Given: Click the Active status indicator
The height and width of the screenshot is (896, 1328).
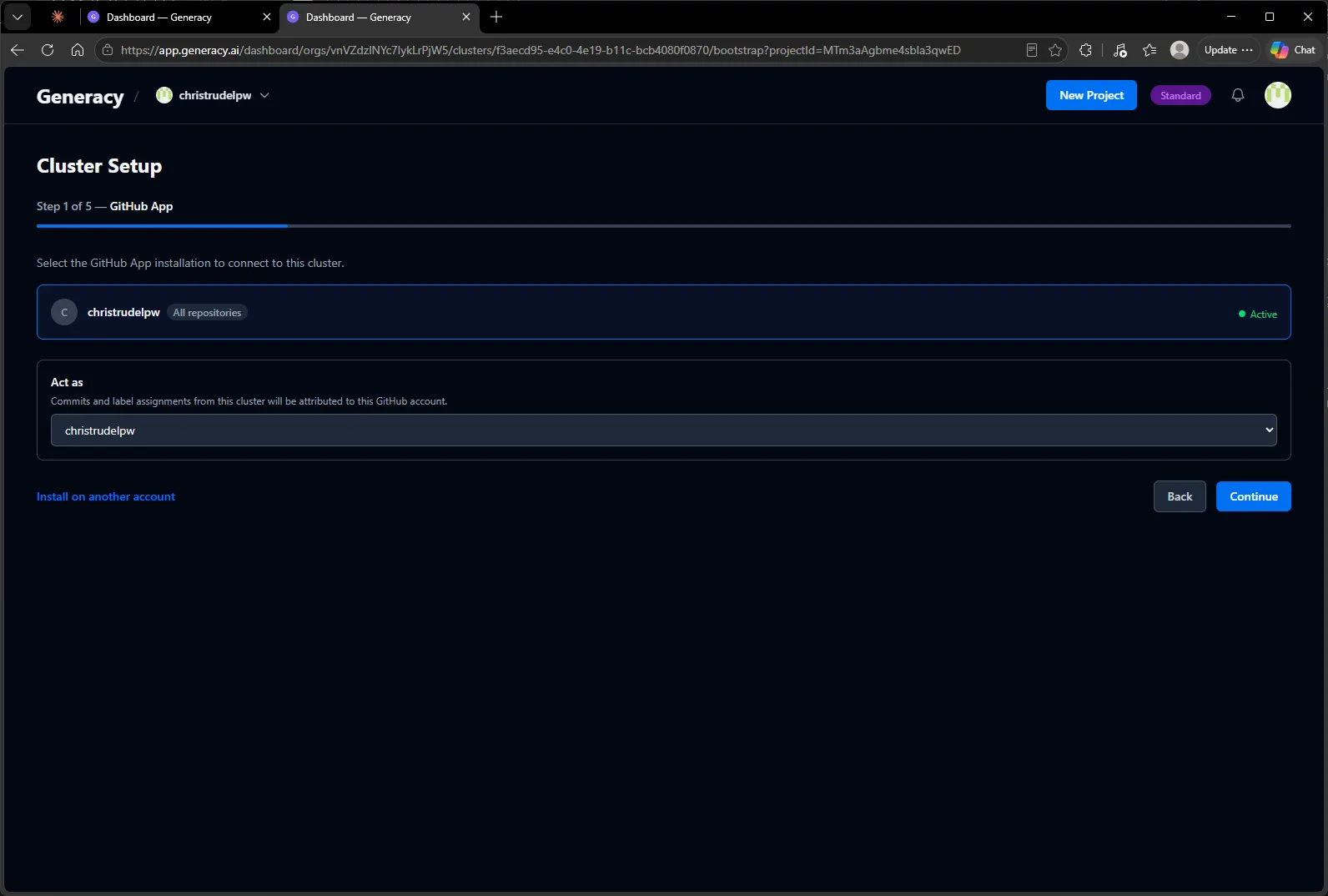Looking at the screenshot, I should (x=1258, y=314).
